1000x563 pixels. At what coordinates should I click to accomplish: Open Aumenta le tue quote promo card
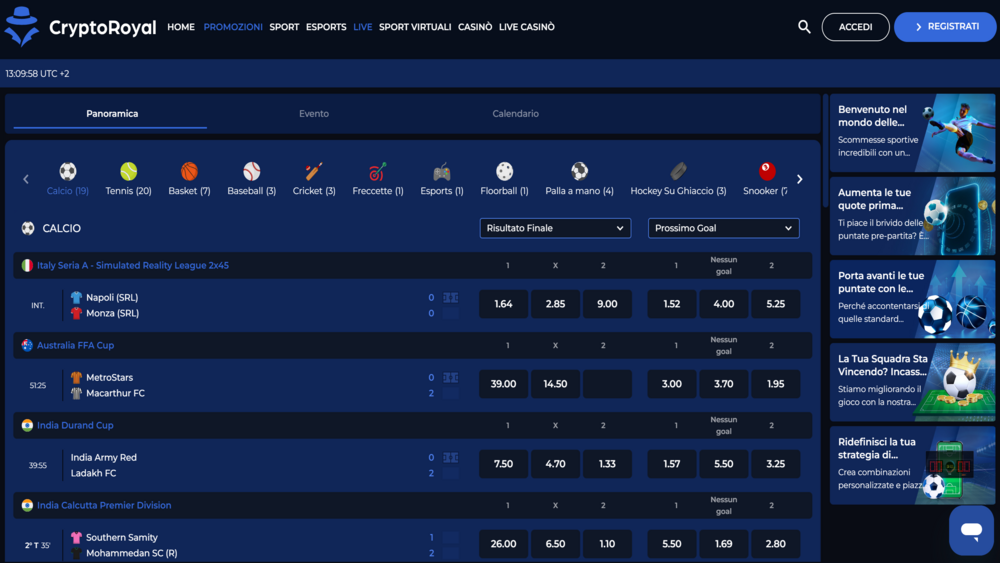click(912, 216)
